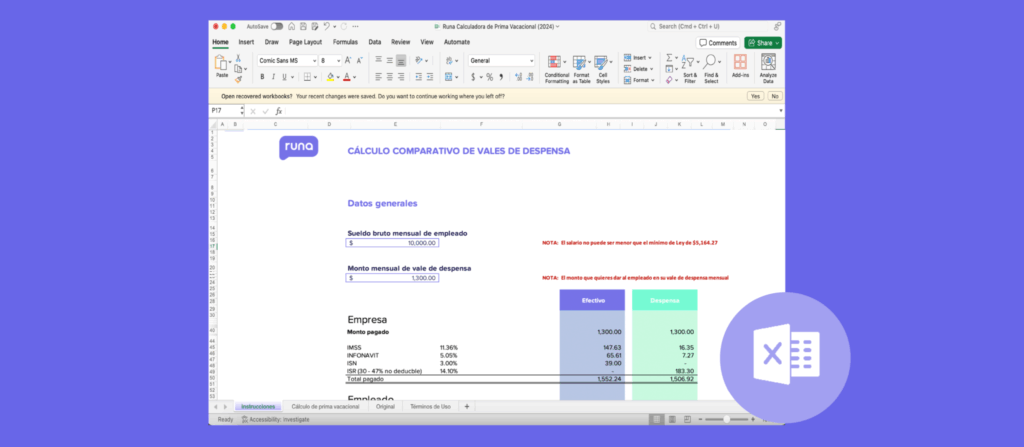Click the Wrap Text icon

tap(449, 60)
